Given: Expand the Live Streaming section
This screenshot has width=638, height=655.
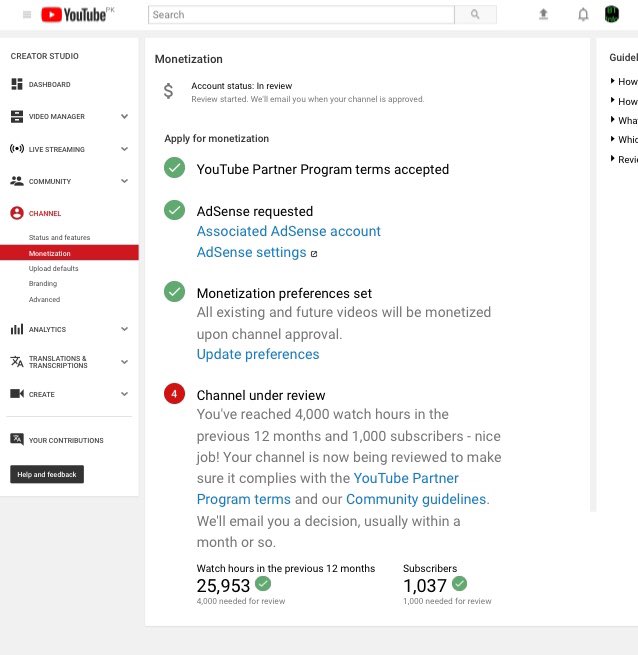Looking at the screenshot, I should [x=125, y=149].
